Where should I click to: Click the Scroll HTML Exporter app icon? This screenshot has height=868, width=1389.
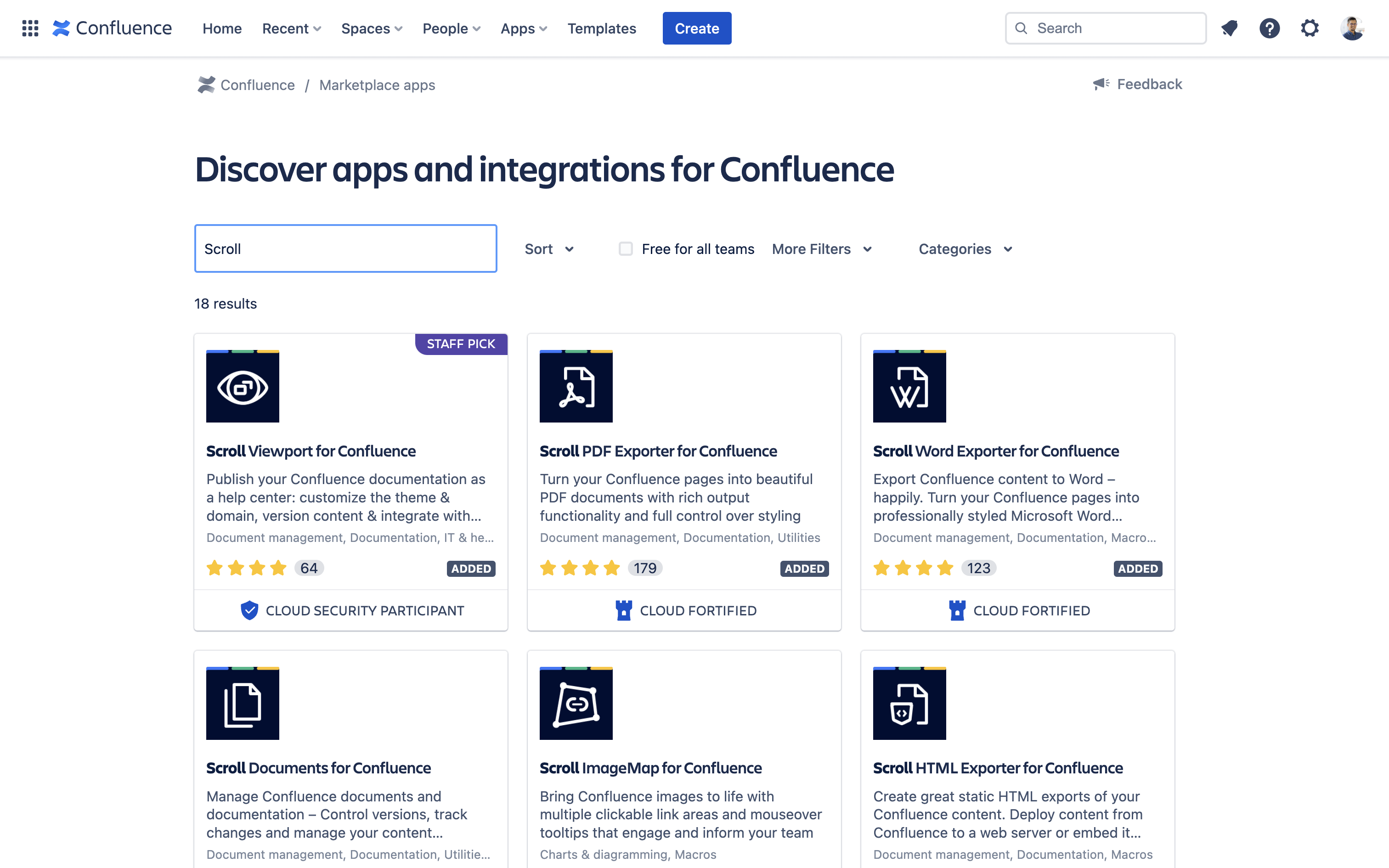coord(909,703)
